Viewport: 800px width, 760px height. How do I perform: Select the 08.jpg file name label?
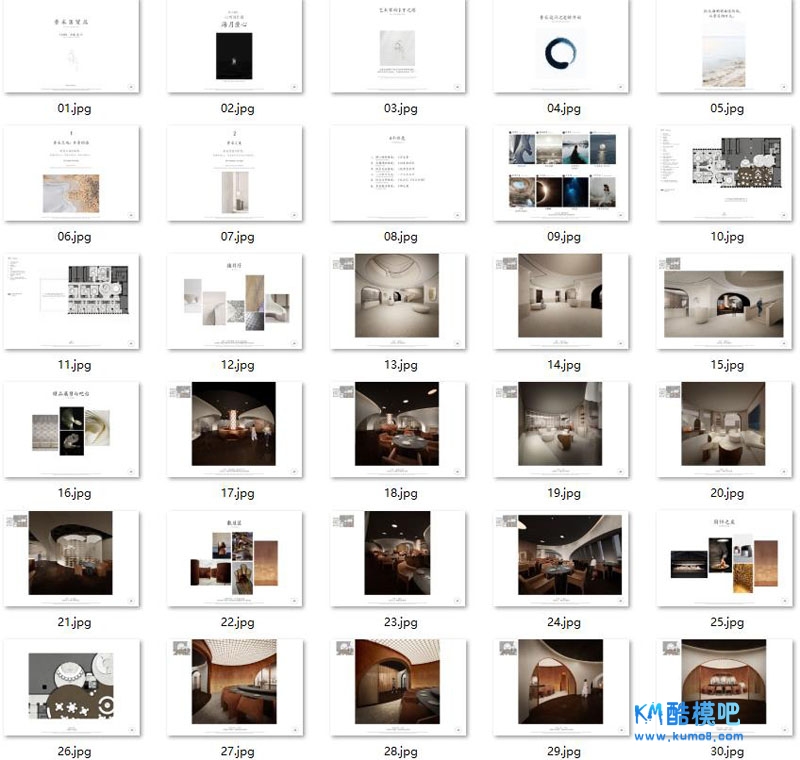pyautogui.click(x=398, y=237)
